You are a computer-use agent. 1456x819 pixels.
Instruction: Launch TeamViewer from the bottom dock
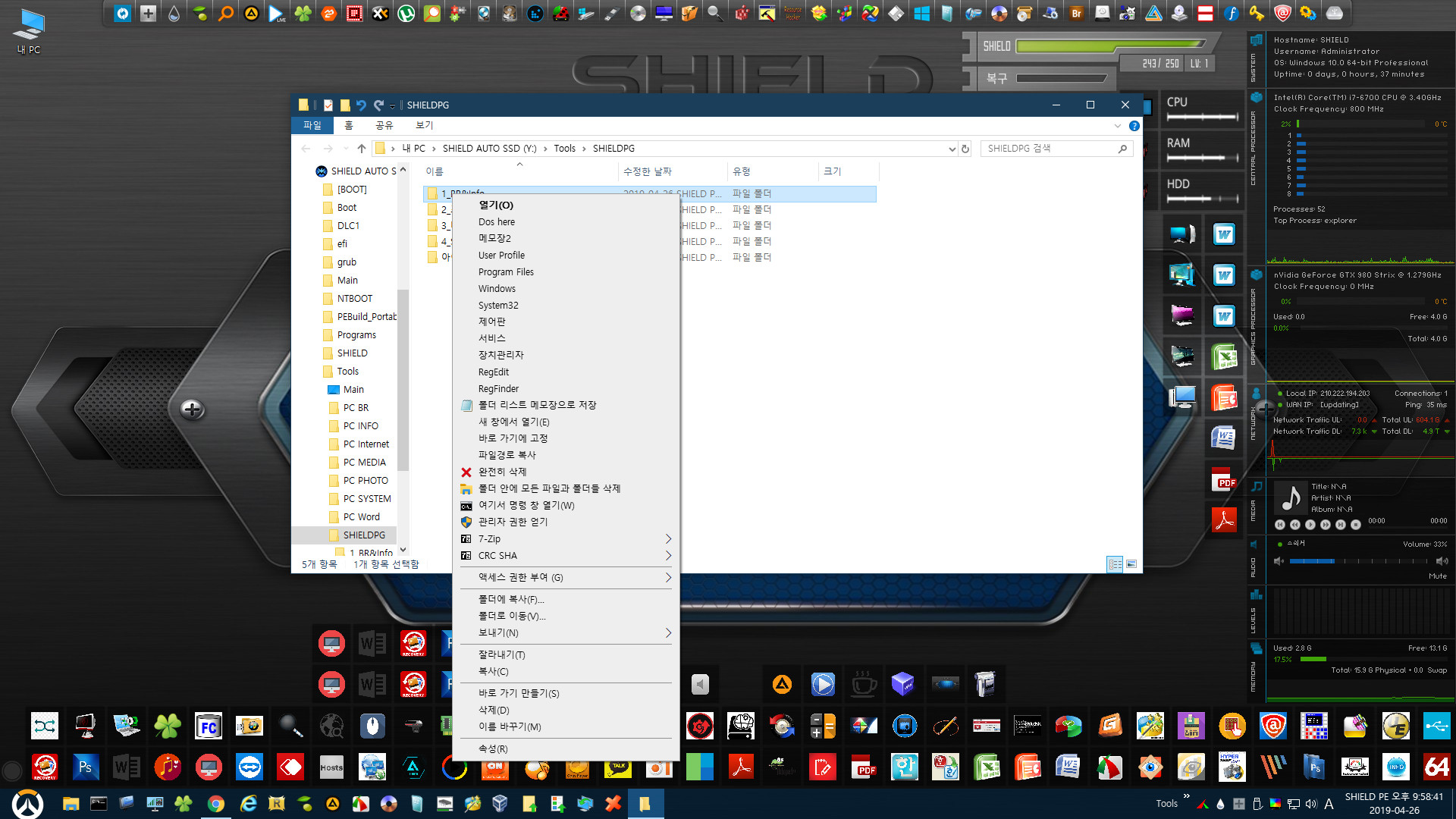tap(249, 767)
